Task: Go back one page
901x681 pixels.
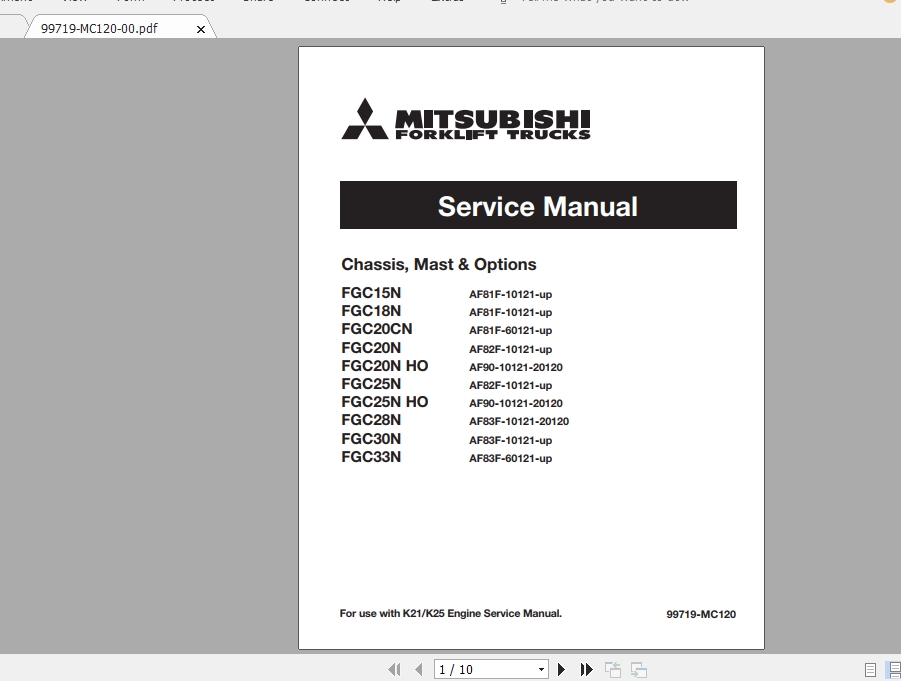Action: (418, 669)
